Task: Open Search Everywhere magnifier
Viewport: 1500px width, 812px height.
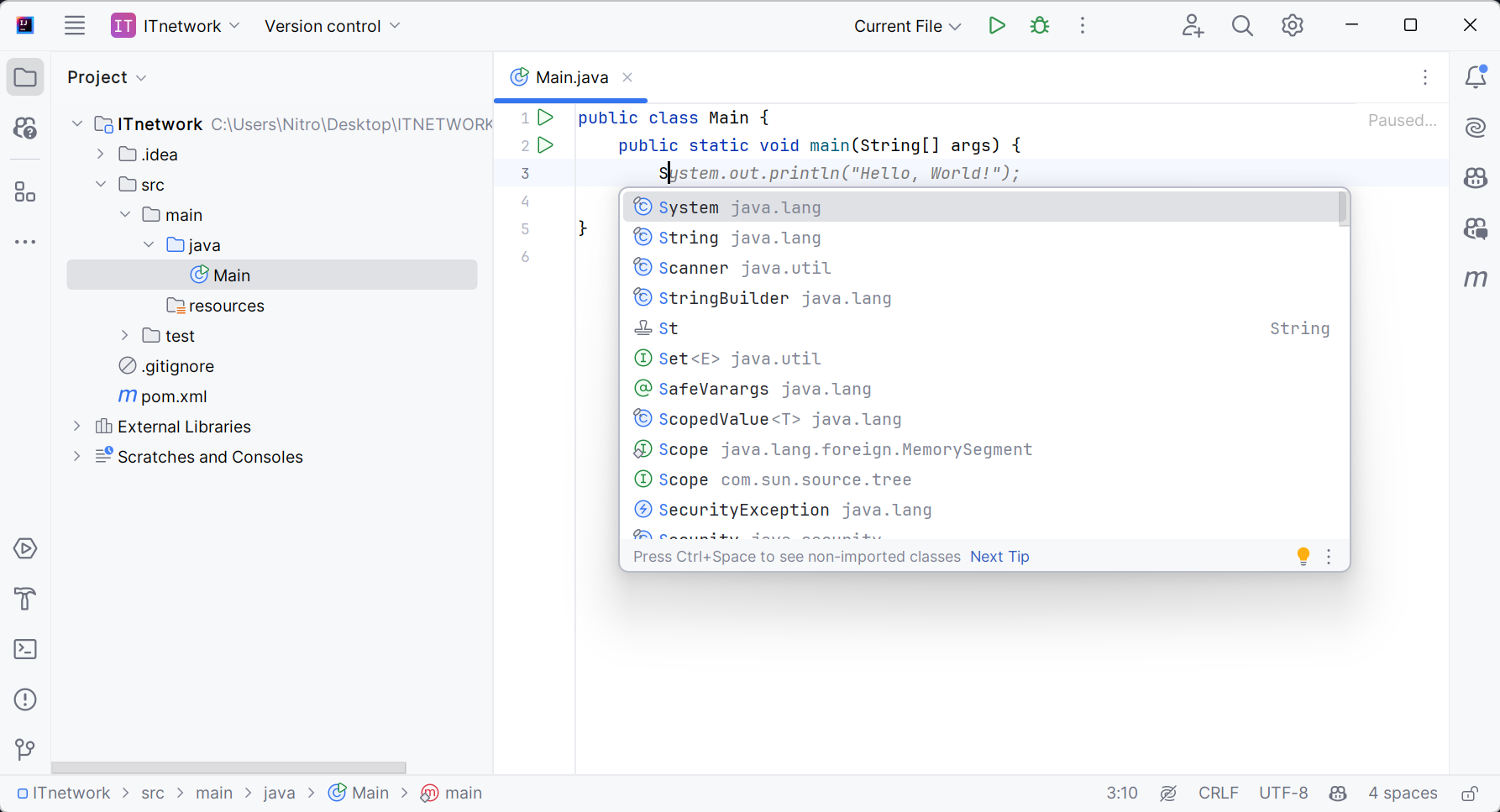Action: 1242,26
